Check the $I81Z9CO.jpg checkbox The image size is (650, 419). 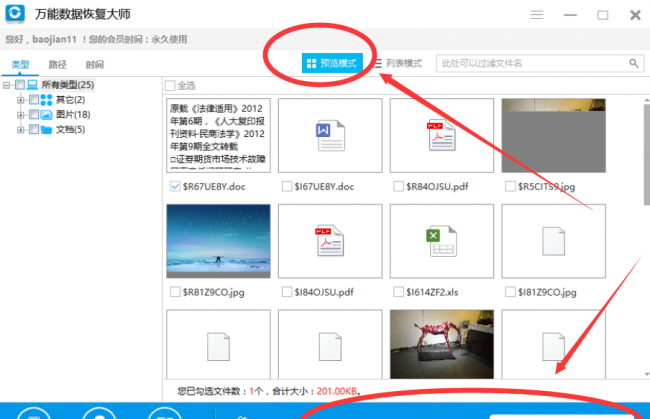[510, 292]
